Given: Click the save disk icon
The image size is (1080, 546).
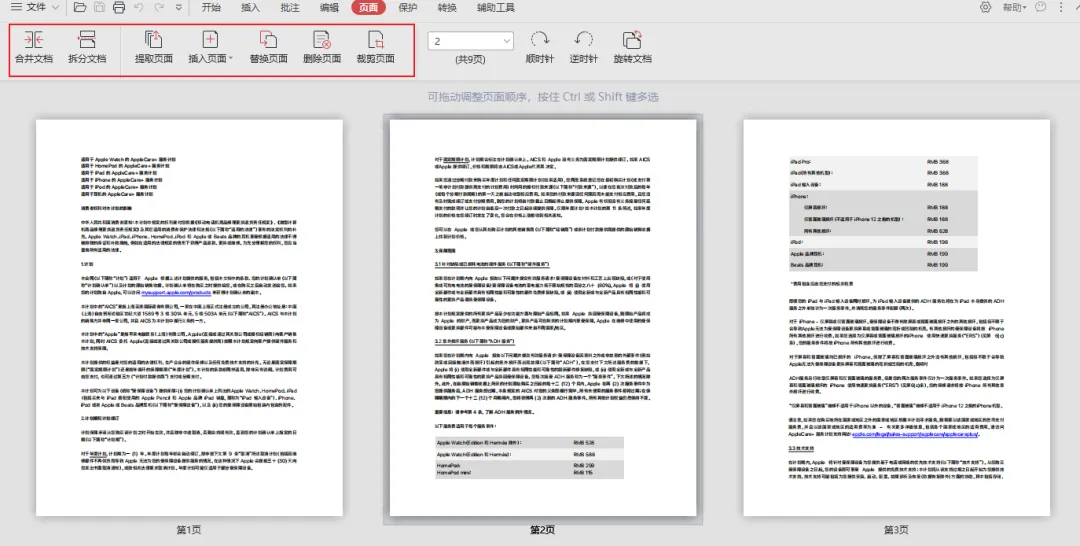Looking at the screenshot, I should coord(99,8).
